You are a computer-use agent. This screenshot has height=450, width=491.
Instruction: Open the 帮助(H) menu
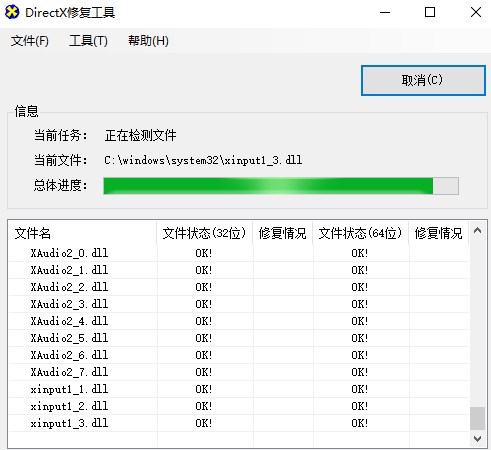[148, 41]
